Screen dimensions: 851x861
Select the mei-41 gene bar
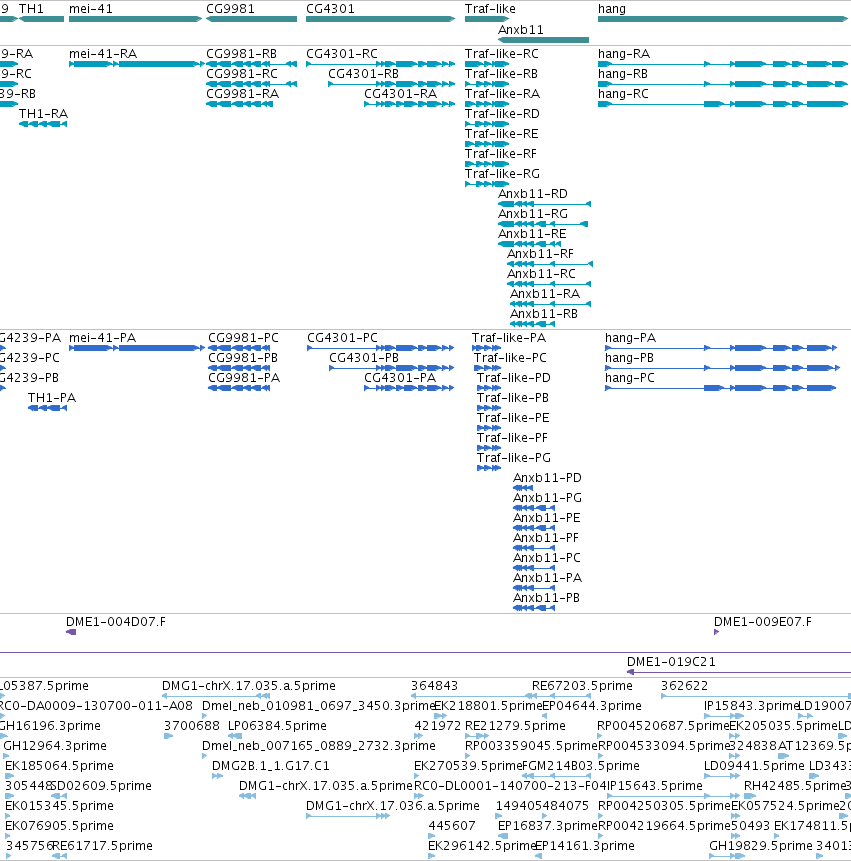pos(135,19)
